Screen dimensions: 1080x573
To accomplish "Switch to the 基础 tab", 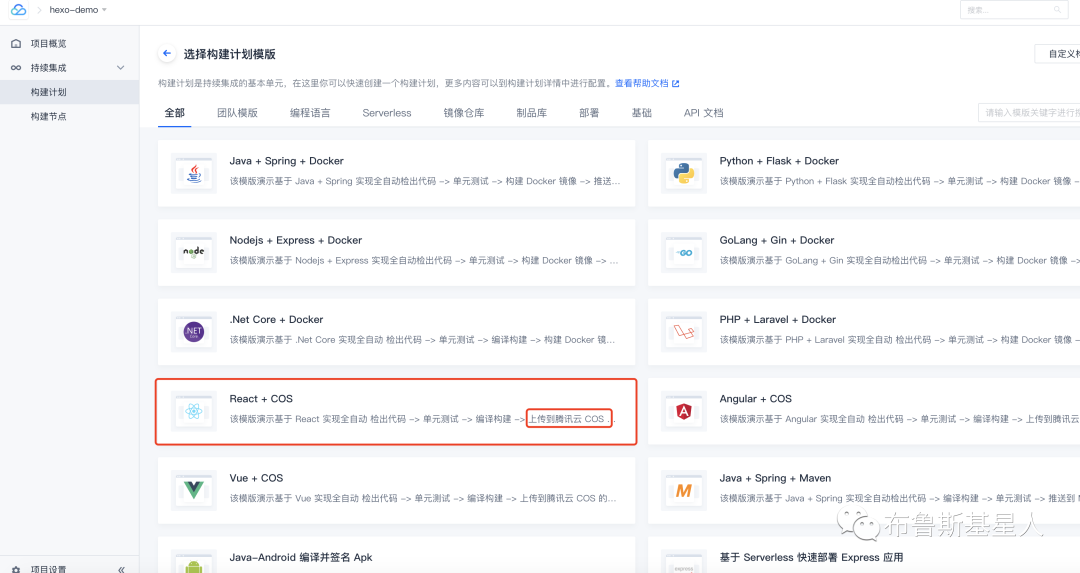I will click(x=641, y=112).
